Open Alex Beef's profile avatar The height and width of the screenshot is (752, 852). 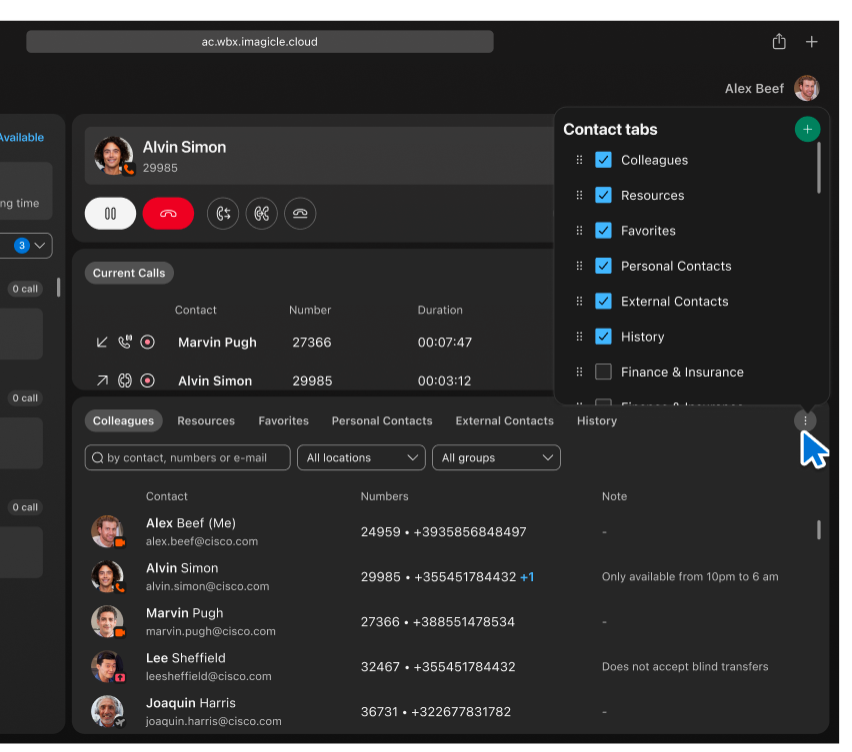[806, 88]
